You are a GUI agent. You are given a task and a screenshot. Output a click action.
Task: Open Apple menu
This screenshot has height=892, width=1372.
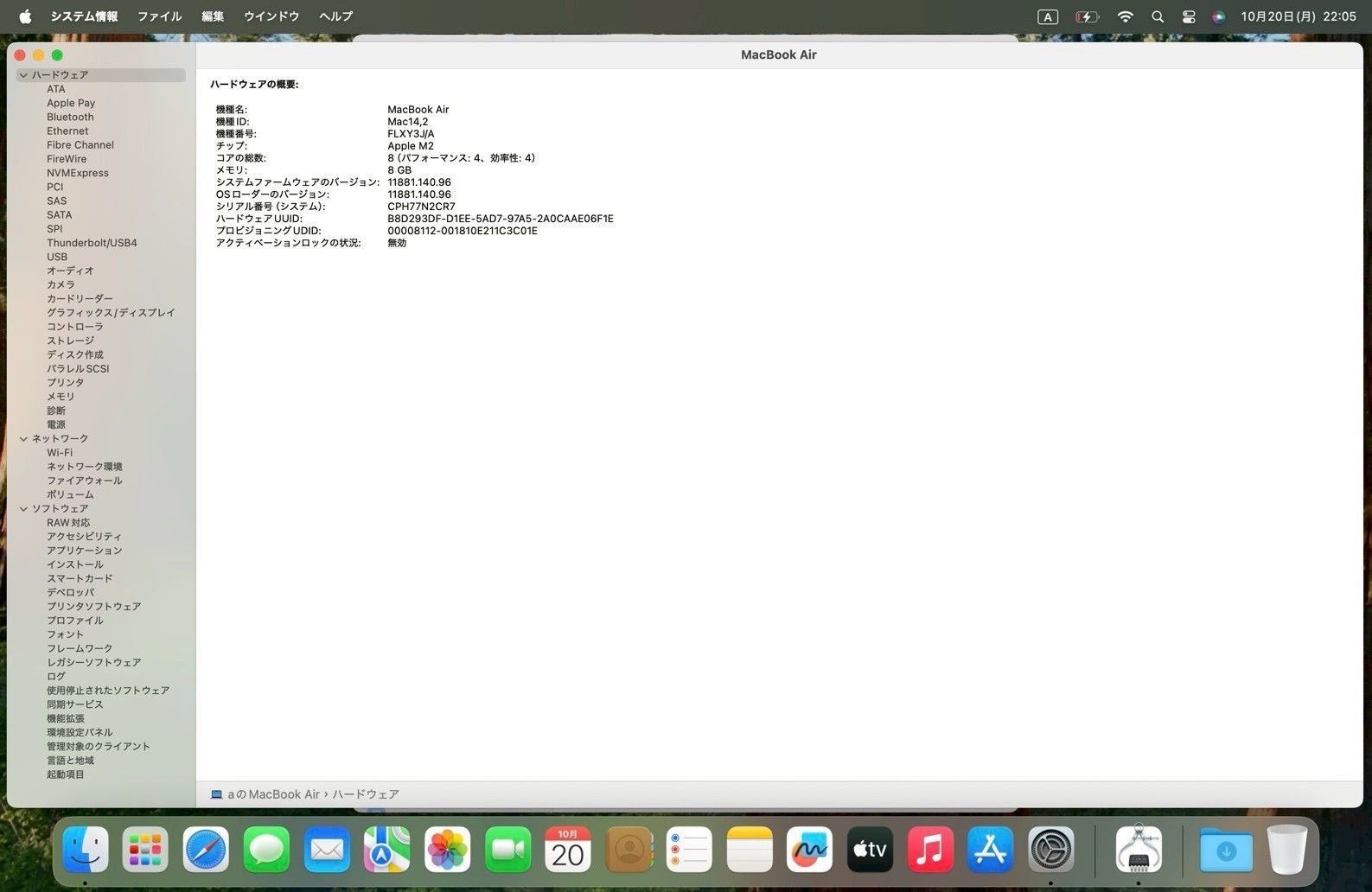pyautogui.click(x=25, y=16)
